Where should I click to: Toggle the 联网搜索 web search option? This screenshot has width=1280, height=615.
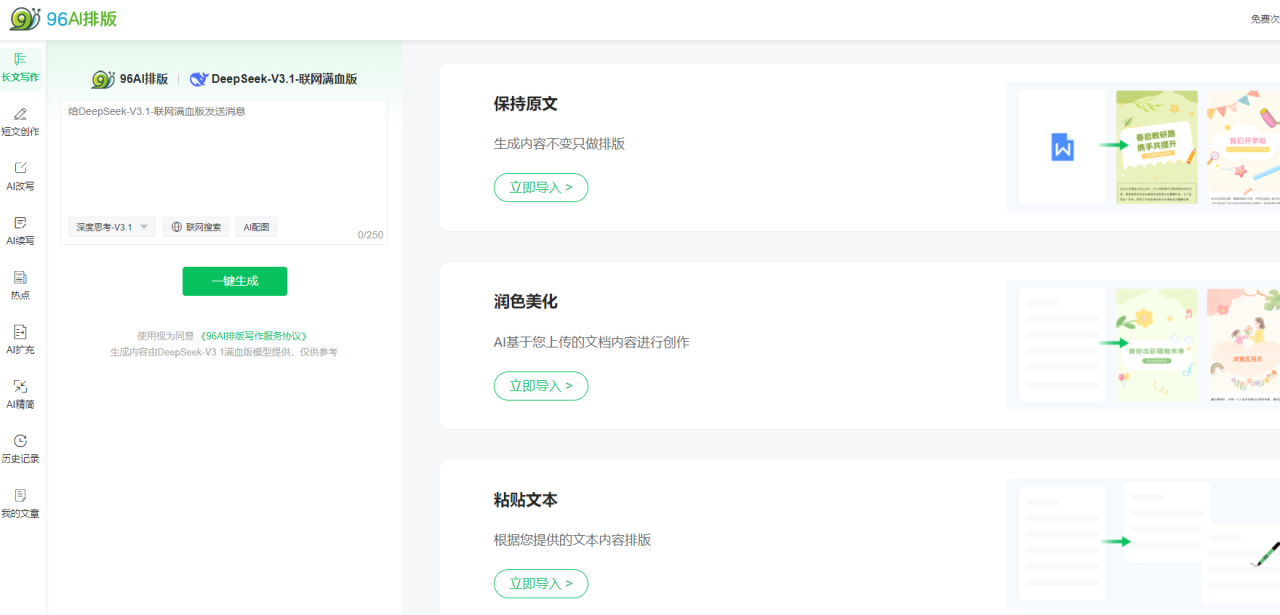[x=196, y=227]
